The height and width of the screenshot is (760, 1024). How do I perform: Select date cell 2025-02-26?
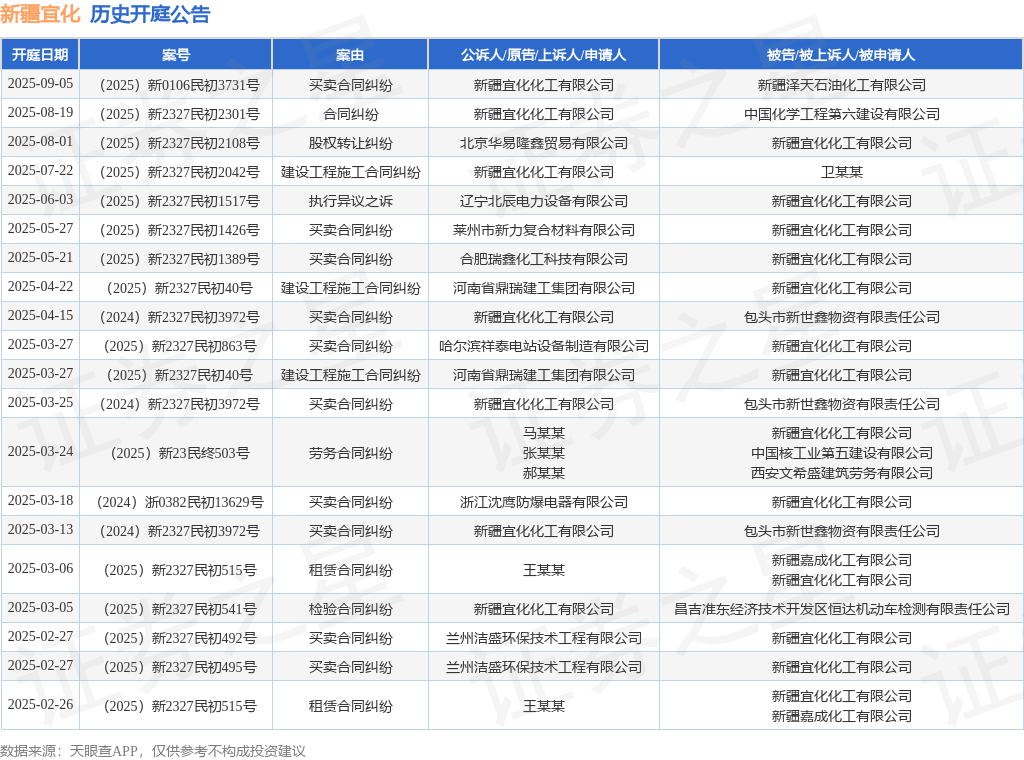(x=40, y=705)
